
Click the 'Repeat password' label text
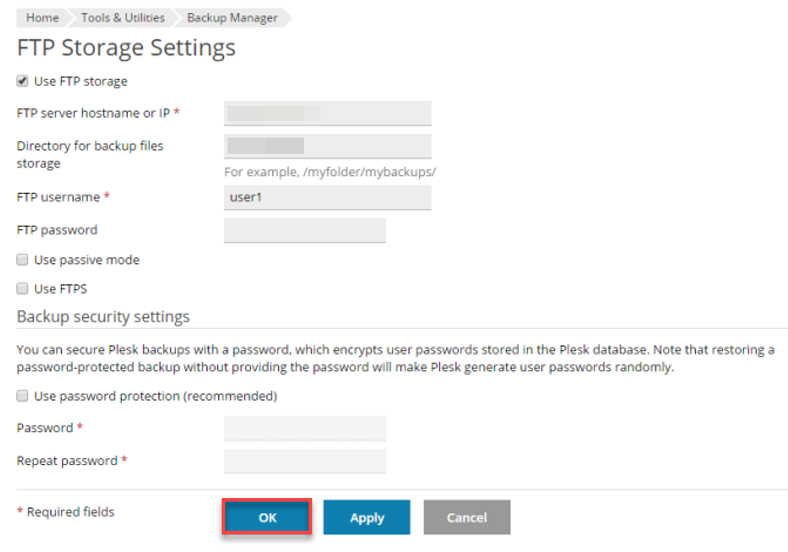pos(68,461)
